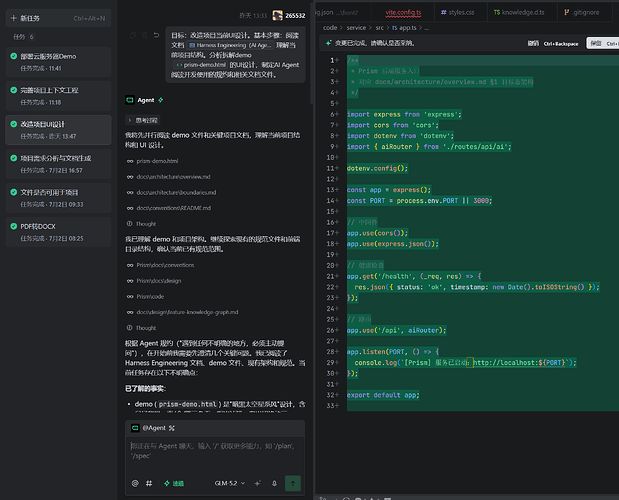This screenshot has height=500, width=619.
Task: Open the task completed 7月2日 16:57
Action: tap(58, 164)
